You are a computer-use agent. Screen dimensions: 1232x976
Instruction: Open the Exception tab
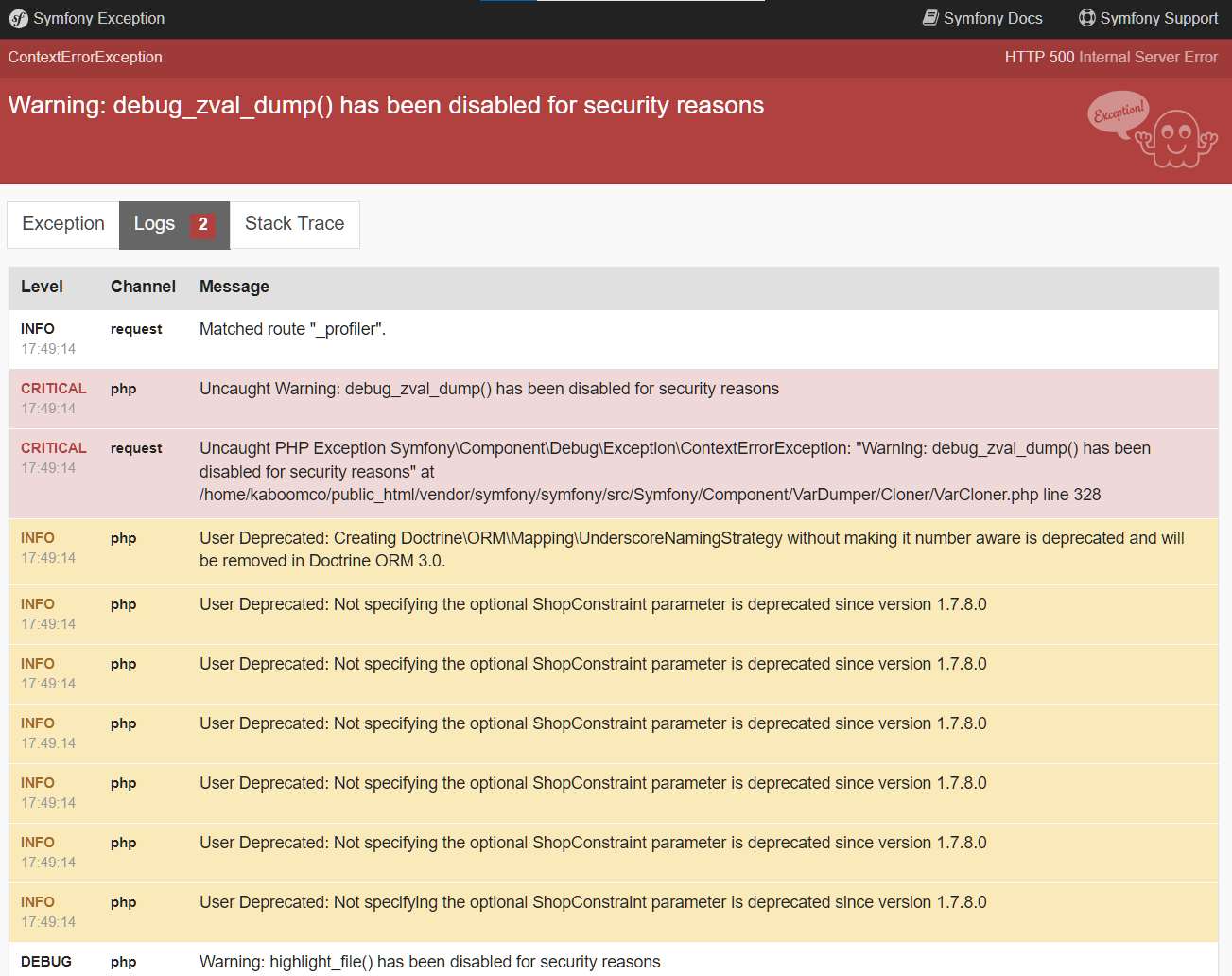(x=63, y=224)
